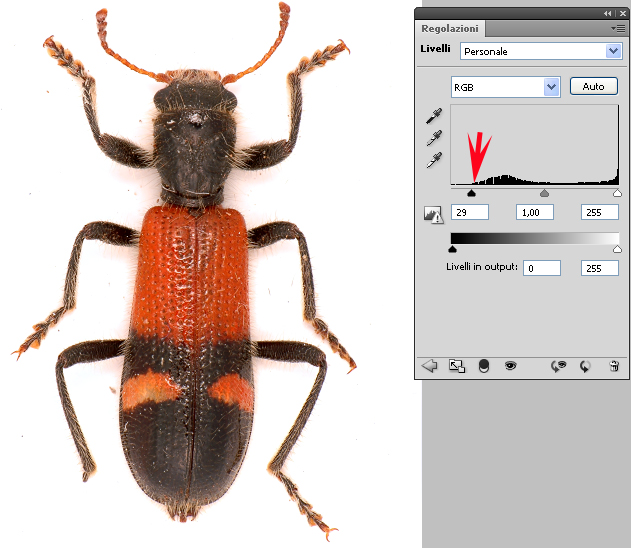The height and width of the screenshot is (548, 631).
Task: Open the RGB channel dropdown
Action: (x=551, y=87)
